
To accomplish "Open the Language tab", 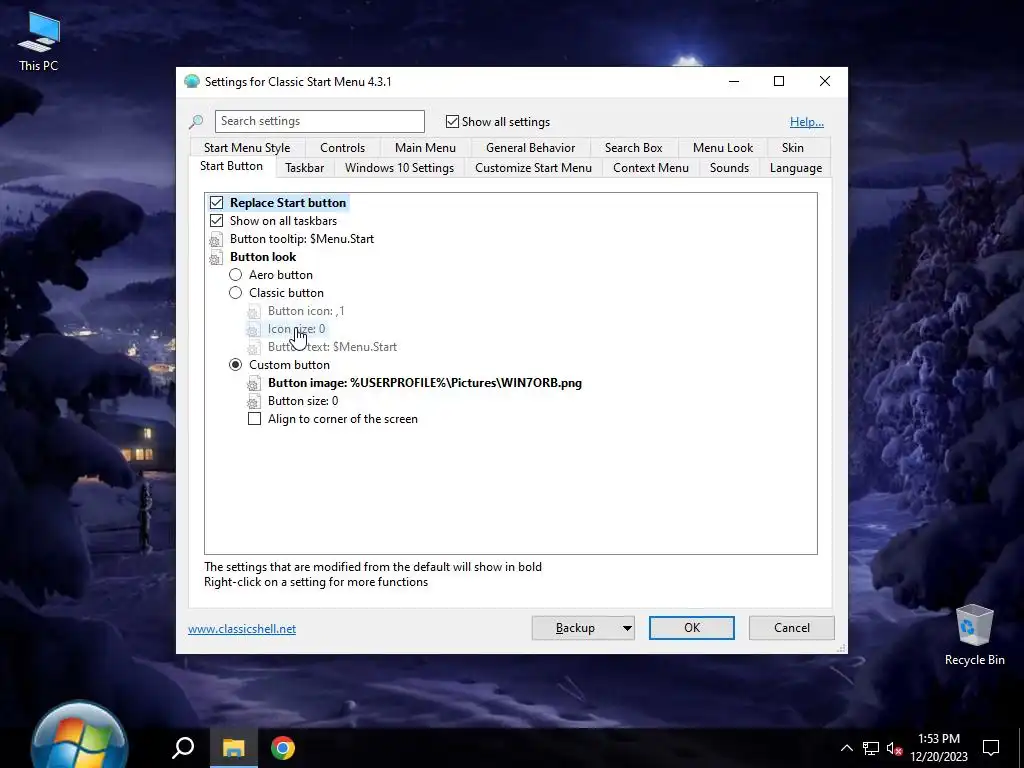I will pyautogui.click(x=795, y=168).
